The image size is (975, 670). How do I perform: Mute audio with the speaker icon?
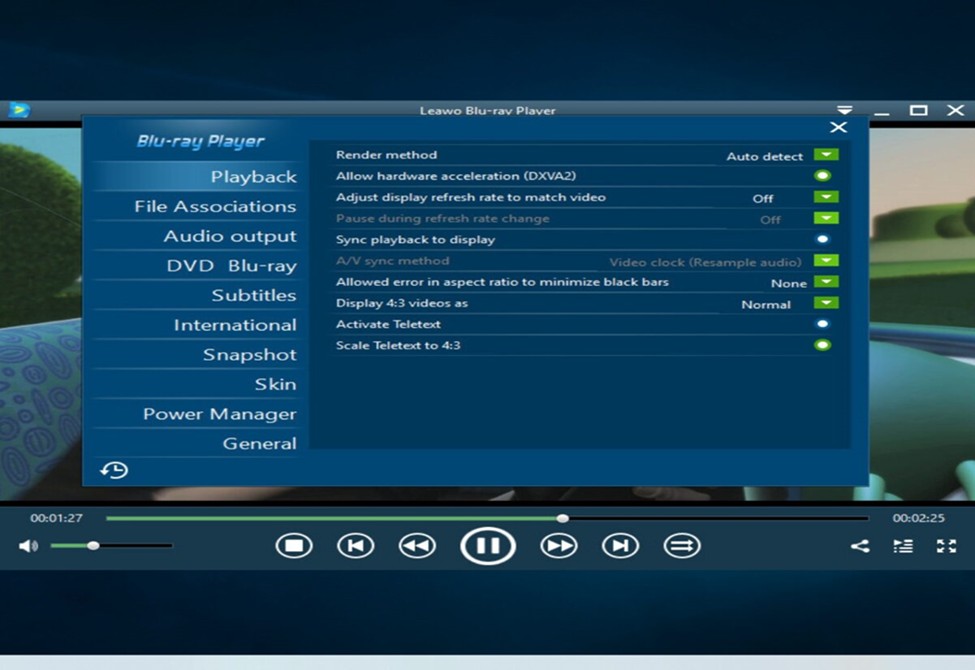28,546
